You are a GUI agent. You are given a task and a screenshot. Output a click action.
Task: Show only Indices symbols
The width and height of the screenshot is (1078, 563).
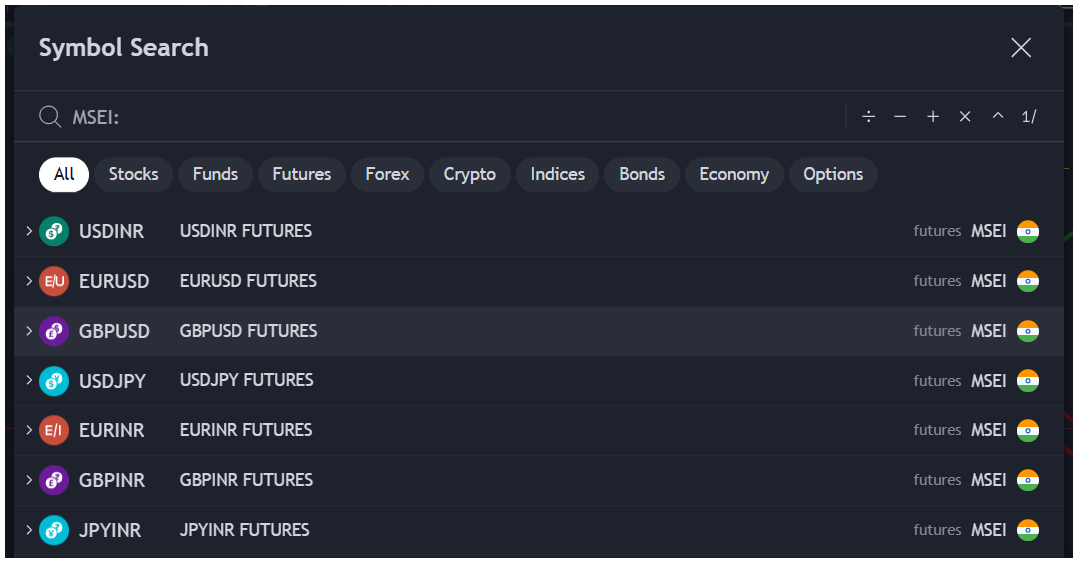tap(557, 174)
